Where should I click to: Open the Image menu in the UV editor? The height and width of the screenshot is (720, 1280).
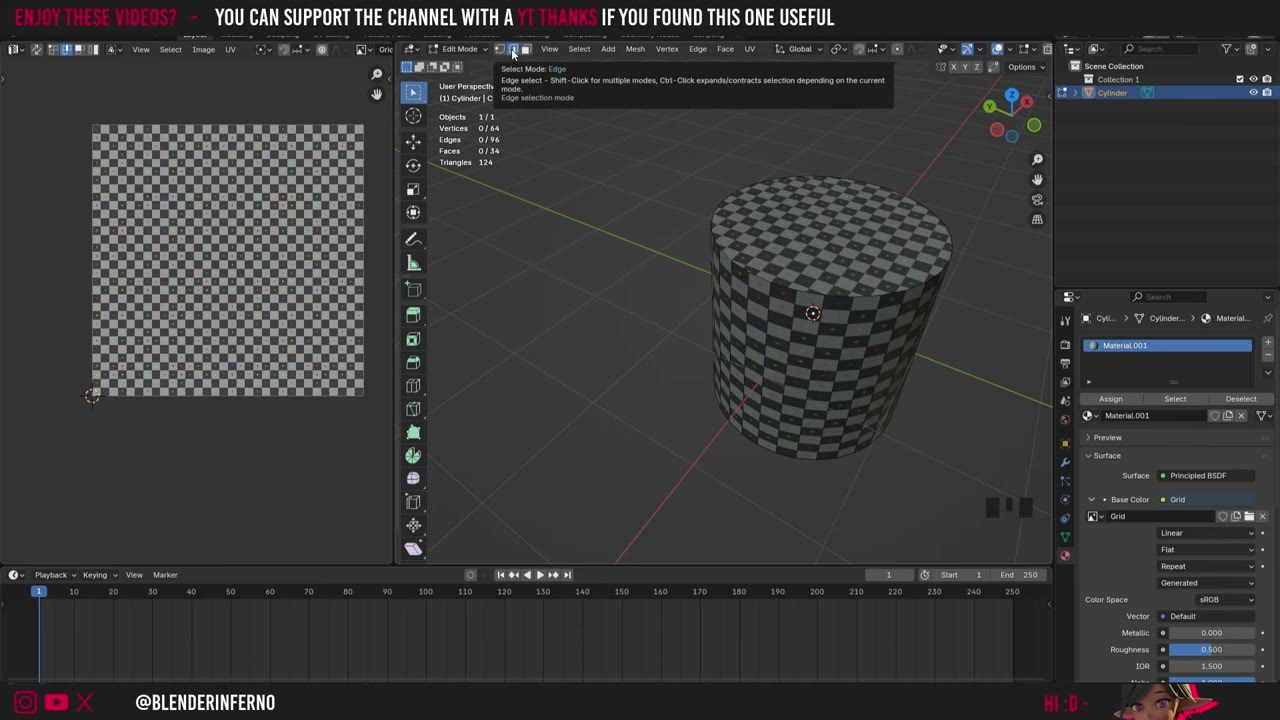(x=203, y=49)
